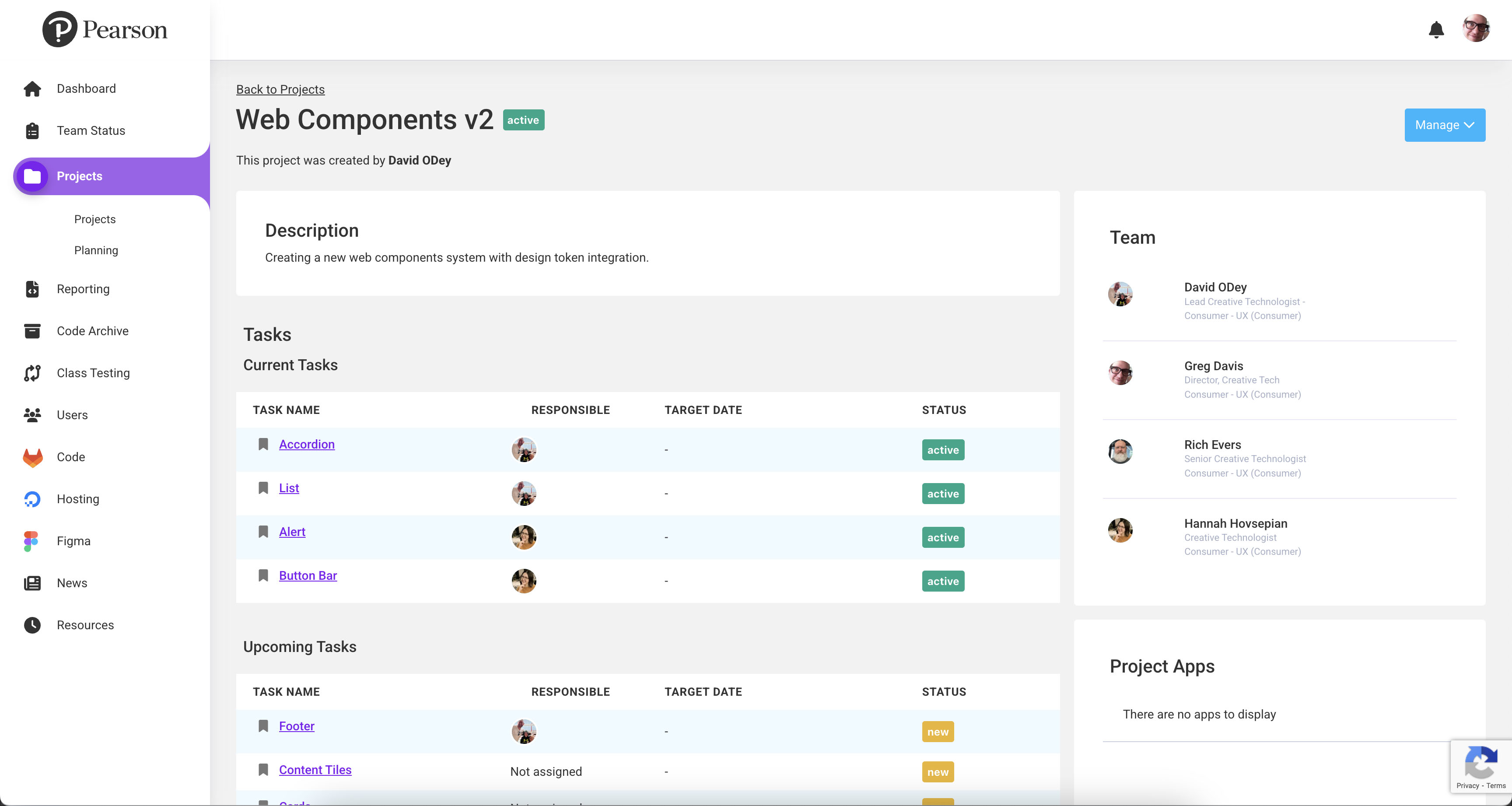Image resolution: width=1512 pixels, height=806 pixels.
Task: Click Hannah Hovsepian's team avatar
Action: [1120, 530]
